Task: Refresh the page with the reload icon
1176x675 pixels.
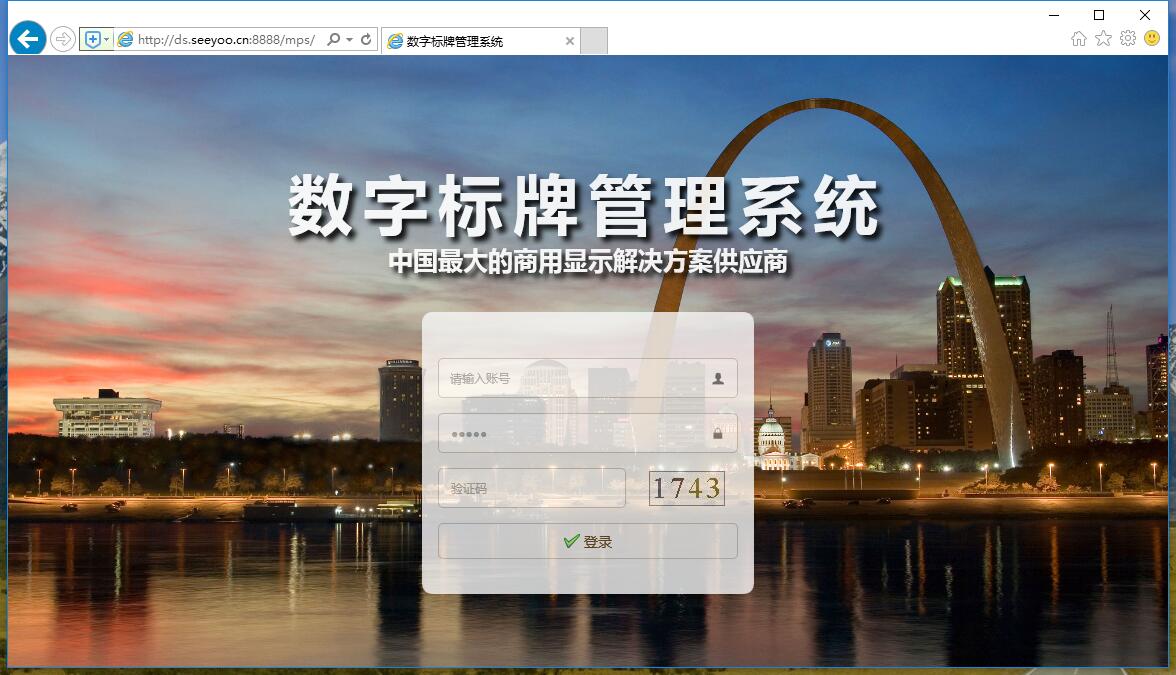Action: click(x=366, y=40)
